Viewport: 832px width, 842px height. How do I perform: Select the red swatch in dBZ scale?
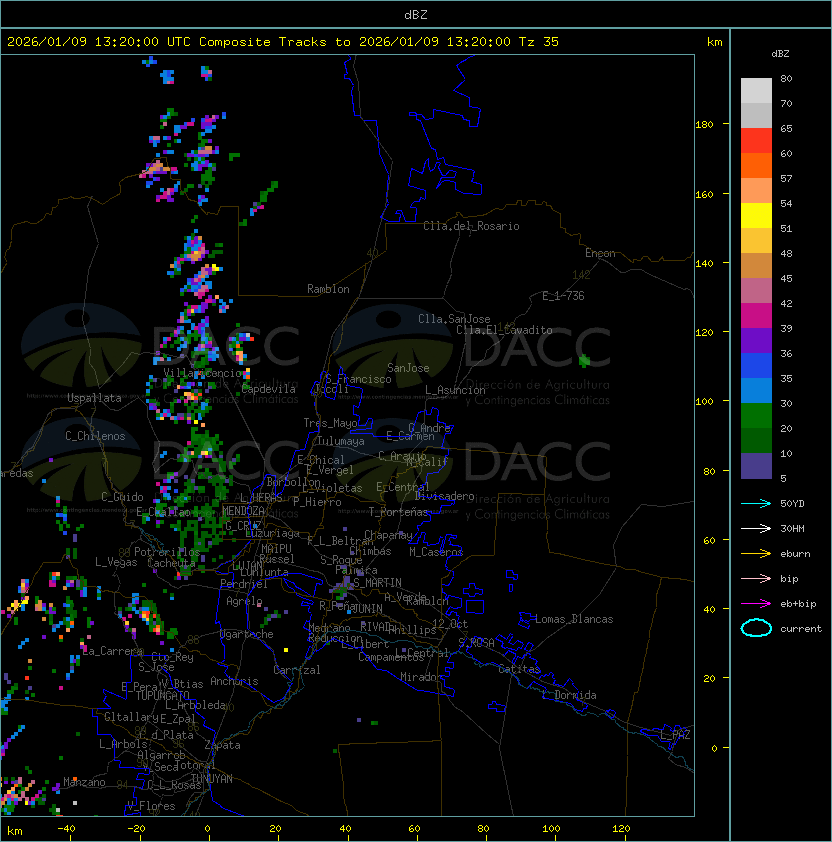(x=756, y=141)
